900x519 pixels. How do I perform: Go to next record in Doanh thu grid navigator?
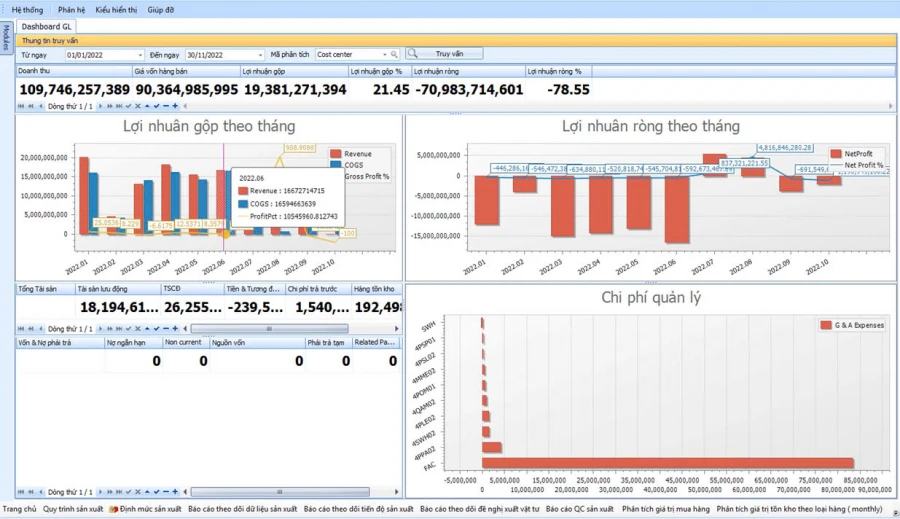100,106
